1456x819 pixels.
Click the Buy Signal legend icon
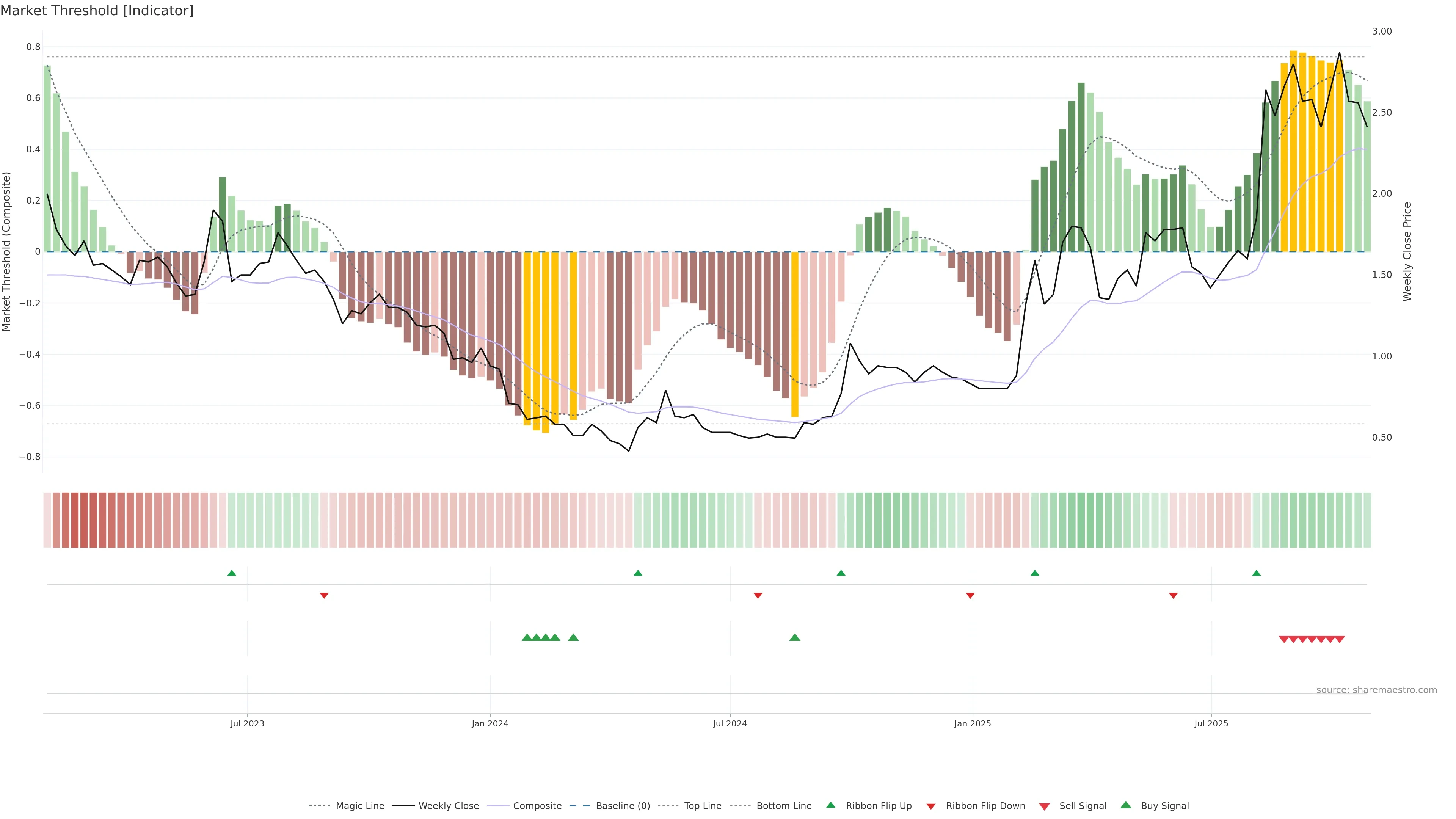(1126, 805)
